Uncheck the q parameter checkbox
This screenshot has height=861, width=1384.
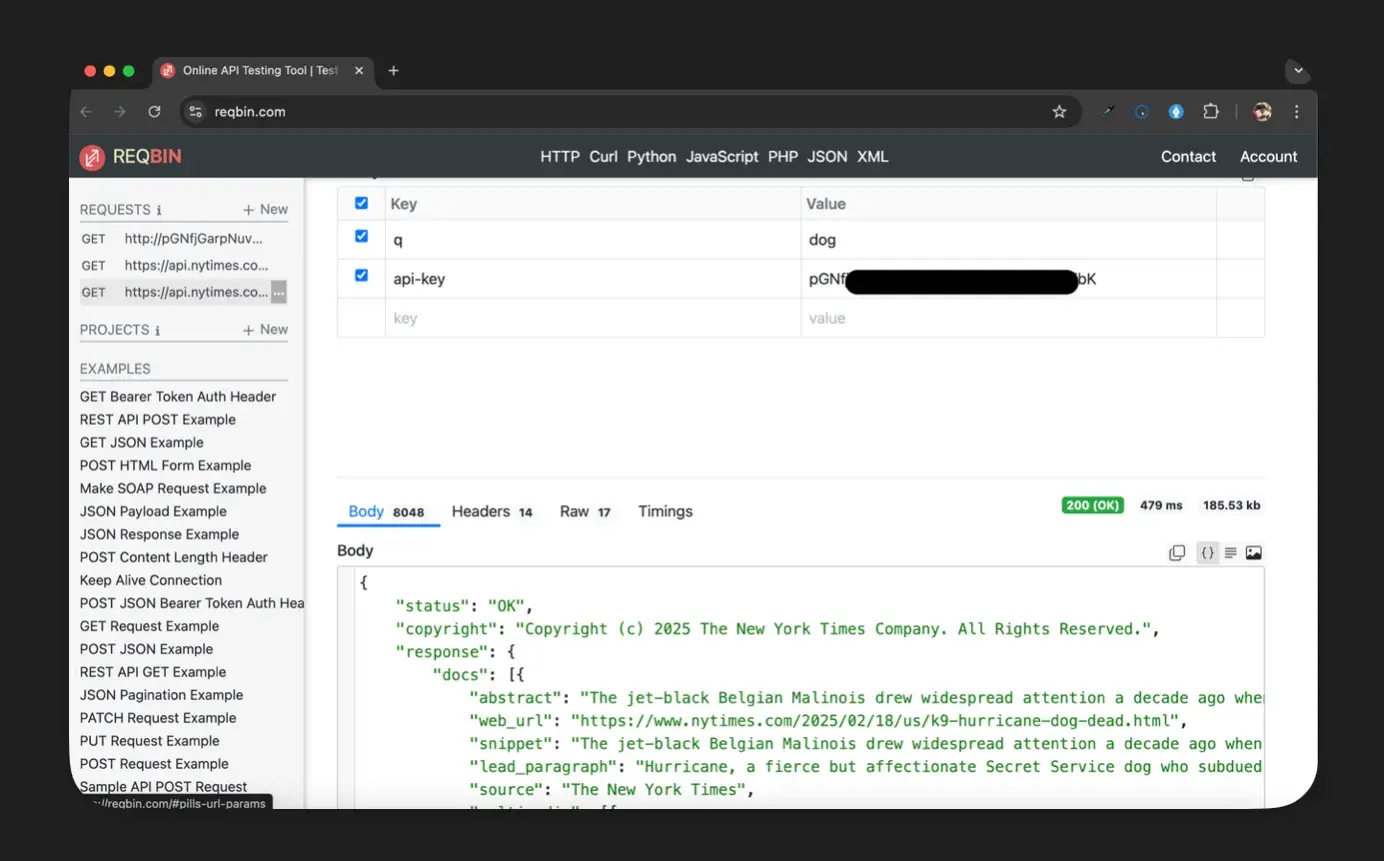(x=362, y=237)
